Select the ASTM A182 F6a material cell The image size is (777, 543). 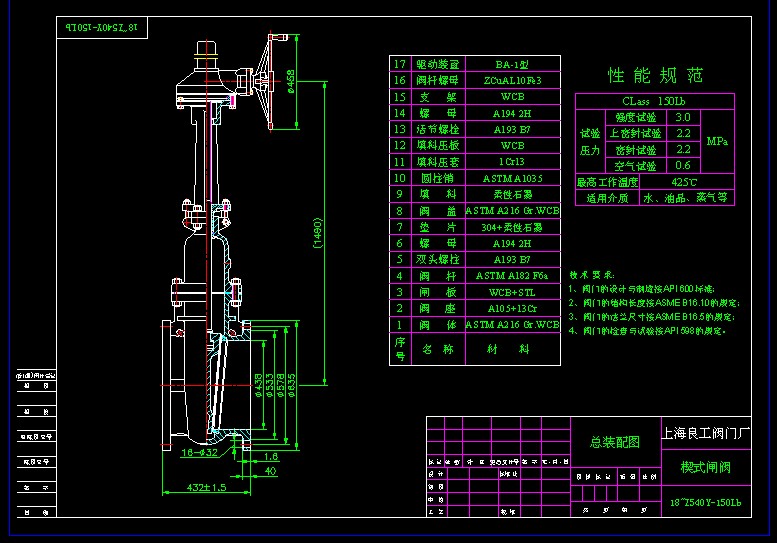point(512,275)
